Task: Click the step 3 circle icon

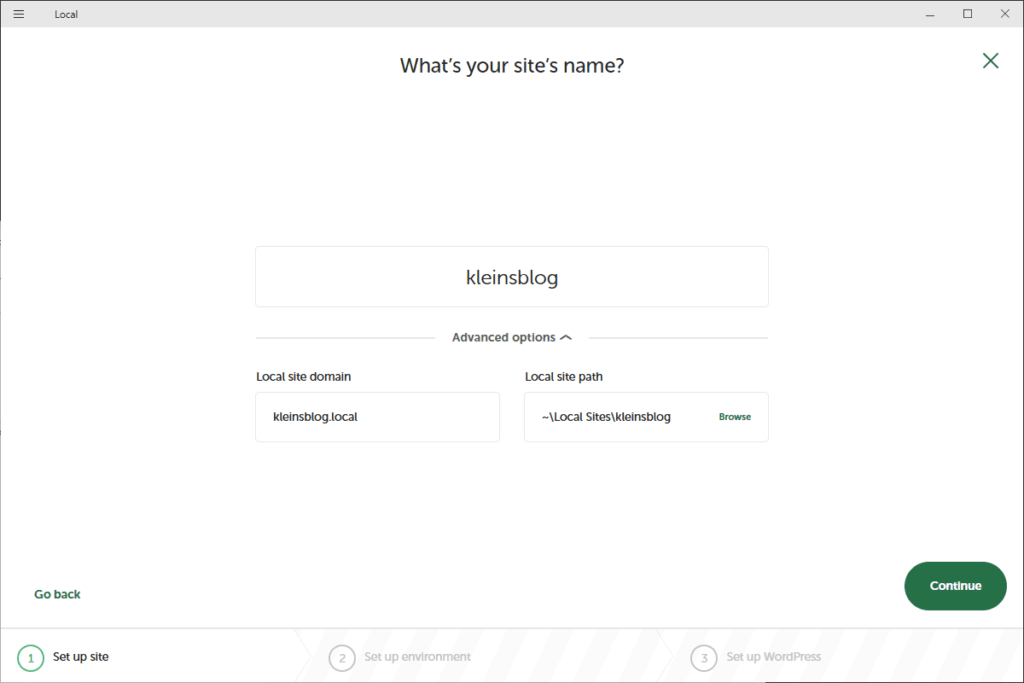Action: (704, 657)
